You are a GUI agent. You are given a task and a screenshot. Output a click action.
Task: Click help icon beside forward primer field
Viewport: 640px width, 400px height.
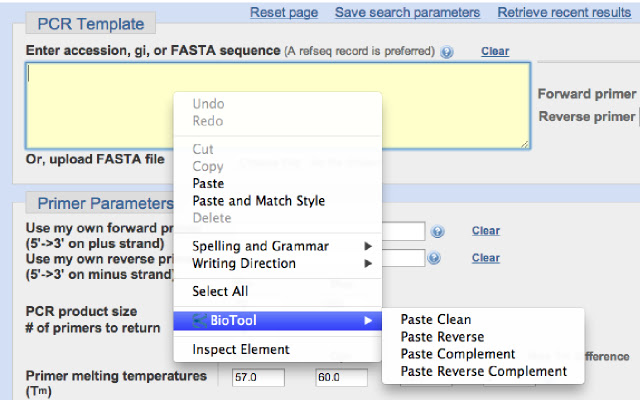pyautogui.click(x=437, y=231)
